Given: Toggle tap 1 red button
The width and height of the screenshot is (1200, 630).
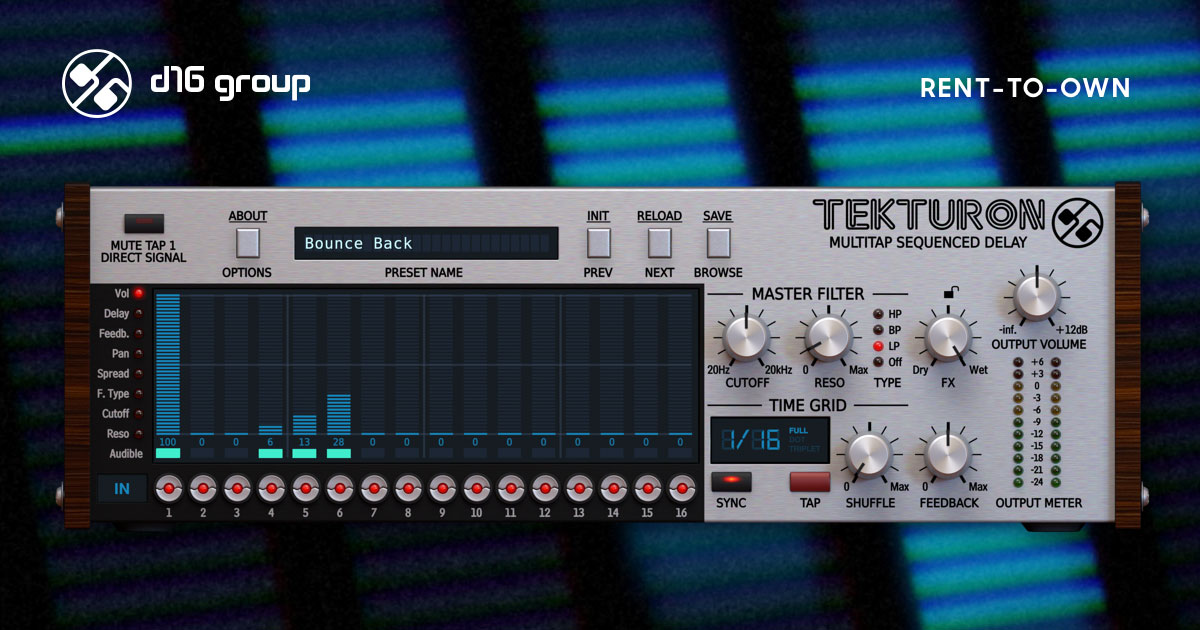Looking at the screenshot, I should click(169, 488).
